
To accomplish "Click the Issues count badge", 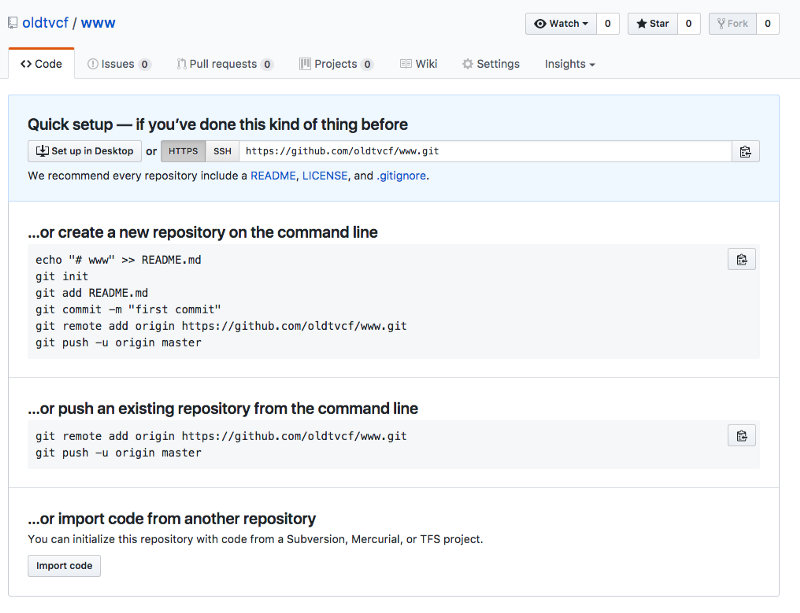I will pos(144,64).
